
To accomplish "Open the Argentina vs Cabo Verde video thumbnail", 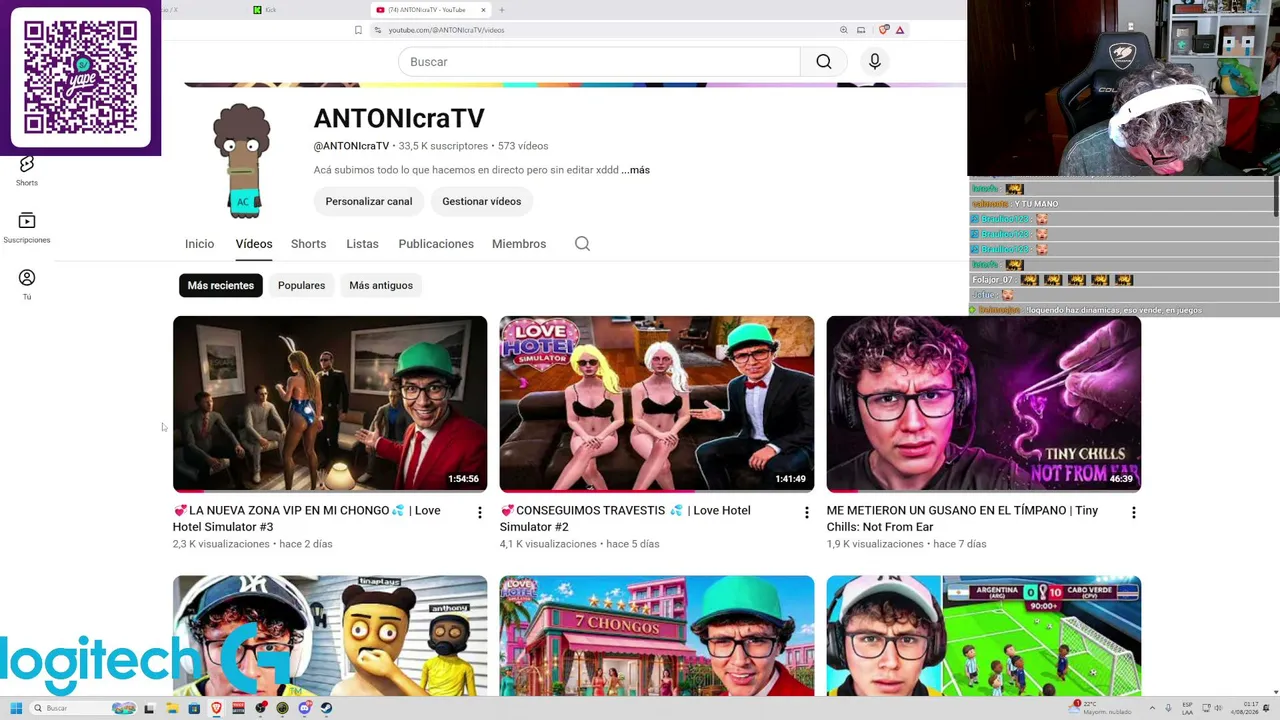I will click(984, 635).
